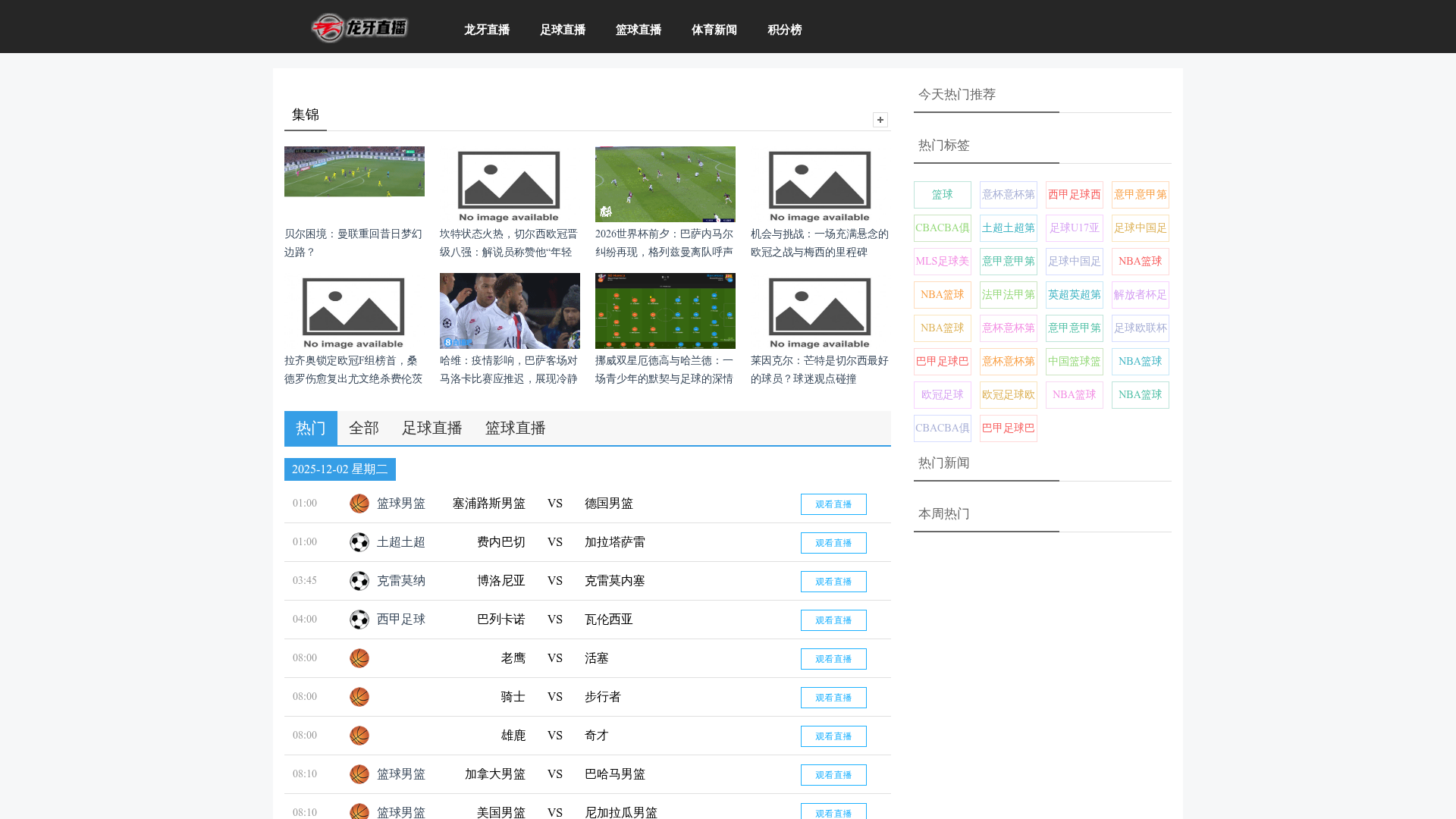Open the 贝尔困境 article thumbnail

pyautogui.click(x=354, y=171)
